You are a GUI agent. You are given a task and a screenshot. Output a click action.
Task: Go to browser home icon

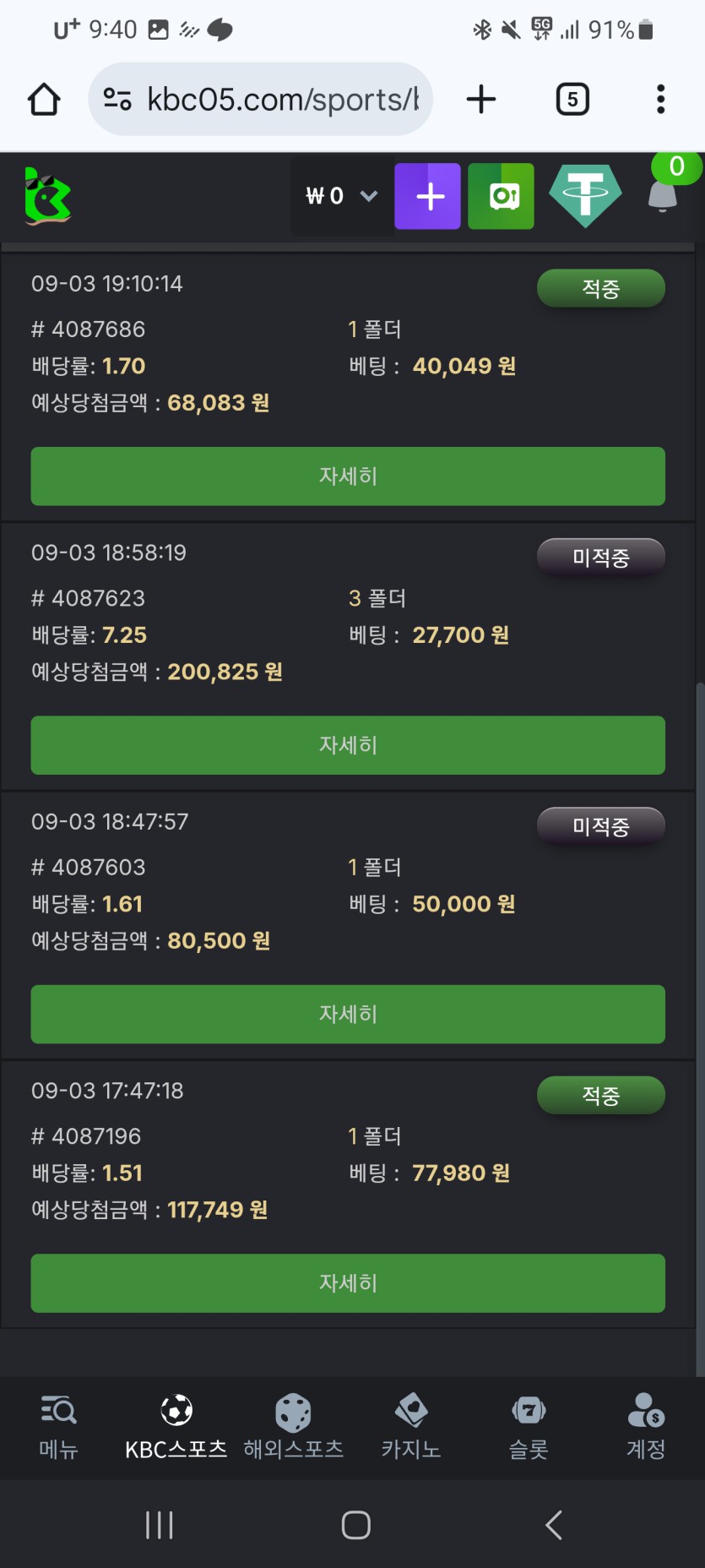(44, 100)
